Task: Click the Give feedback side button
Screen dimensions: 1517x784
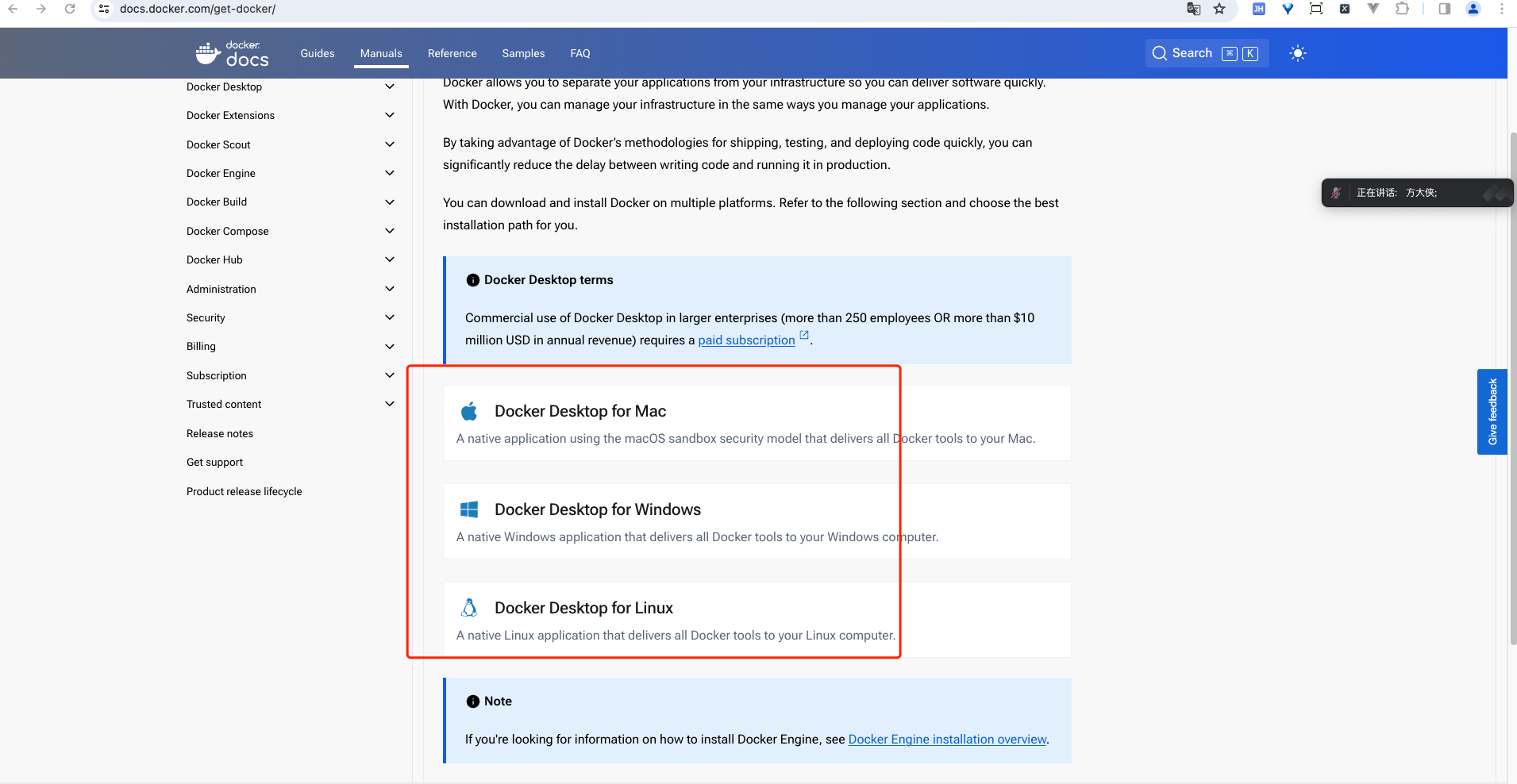Action: (x=1492, y=412)
